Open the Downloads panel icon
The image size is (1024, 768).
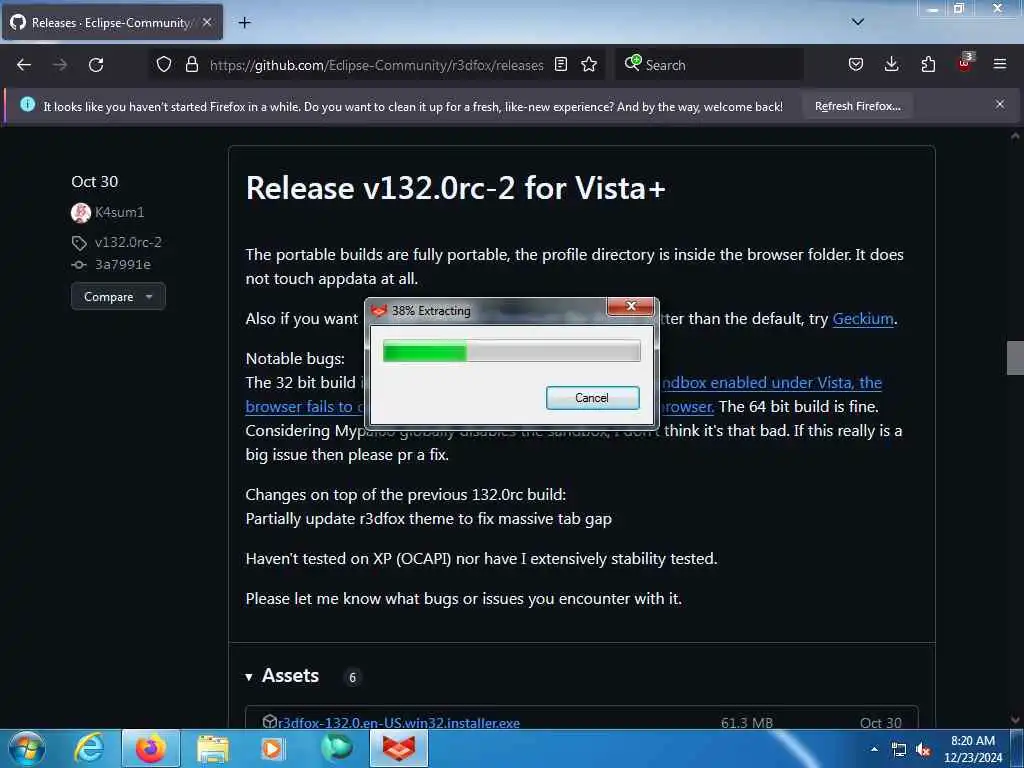coord(891,64)
